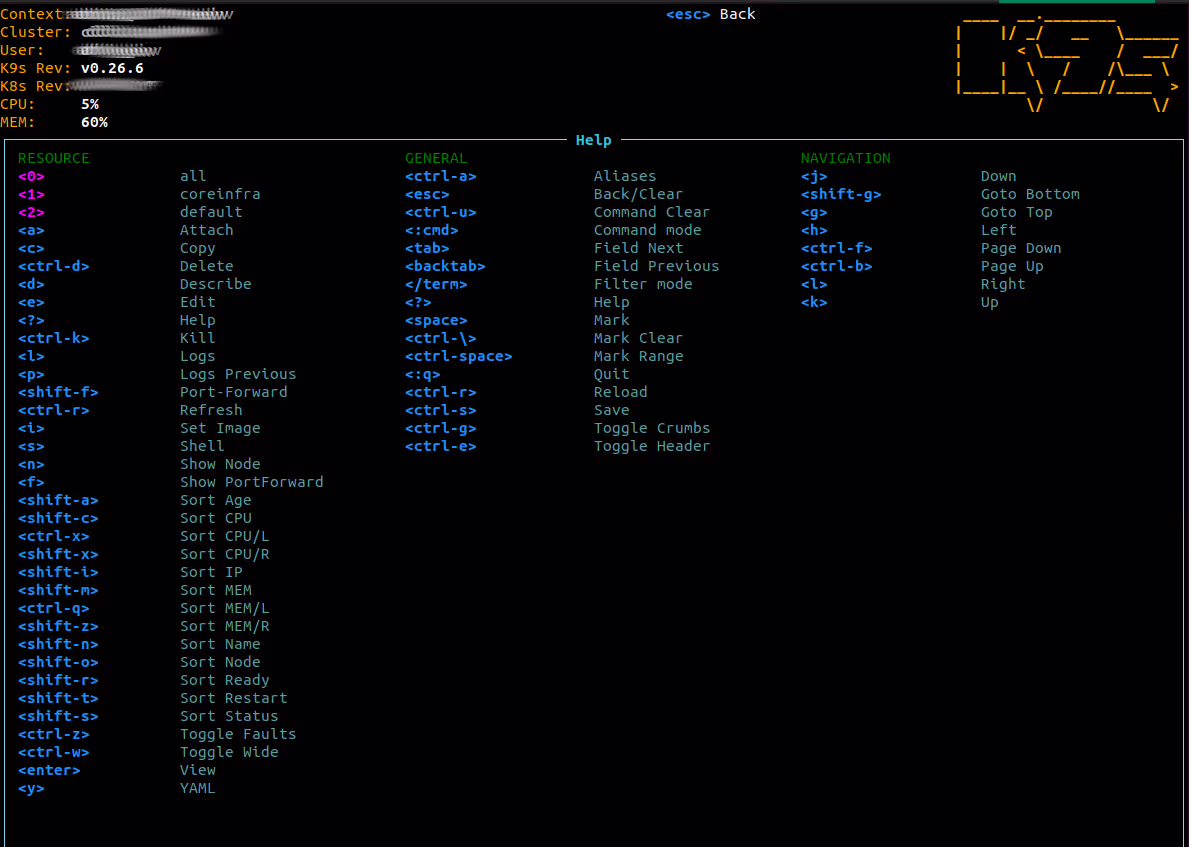Click the MEM 60% indicator
1189x847 pixels.
click(94, 122)
